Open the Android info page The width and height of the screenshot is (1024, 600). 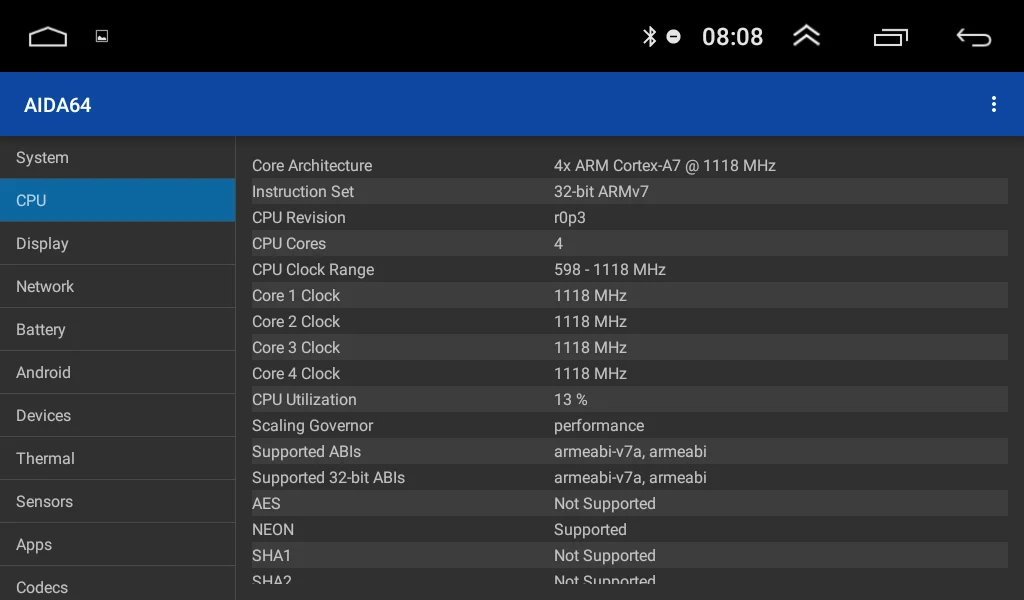click(x=118, y=373)
